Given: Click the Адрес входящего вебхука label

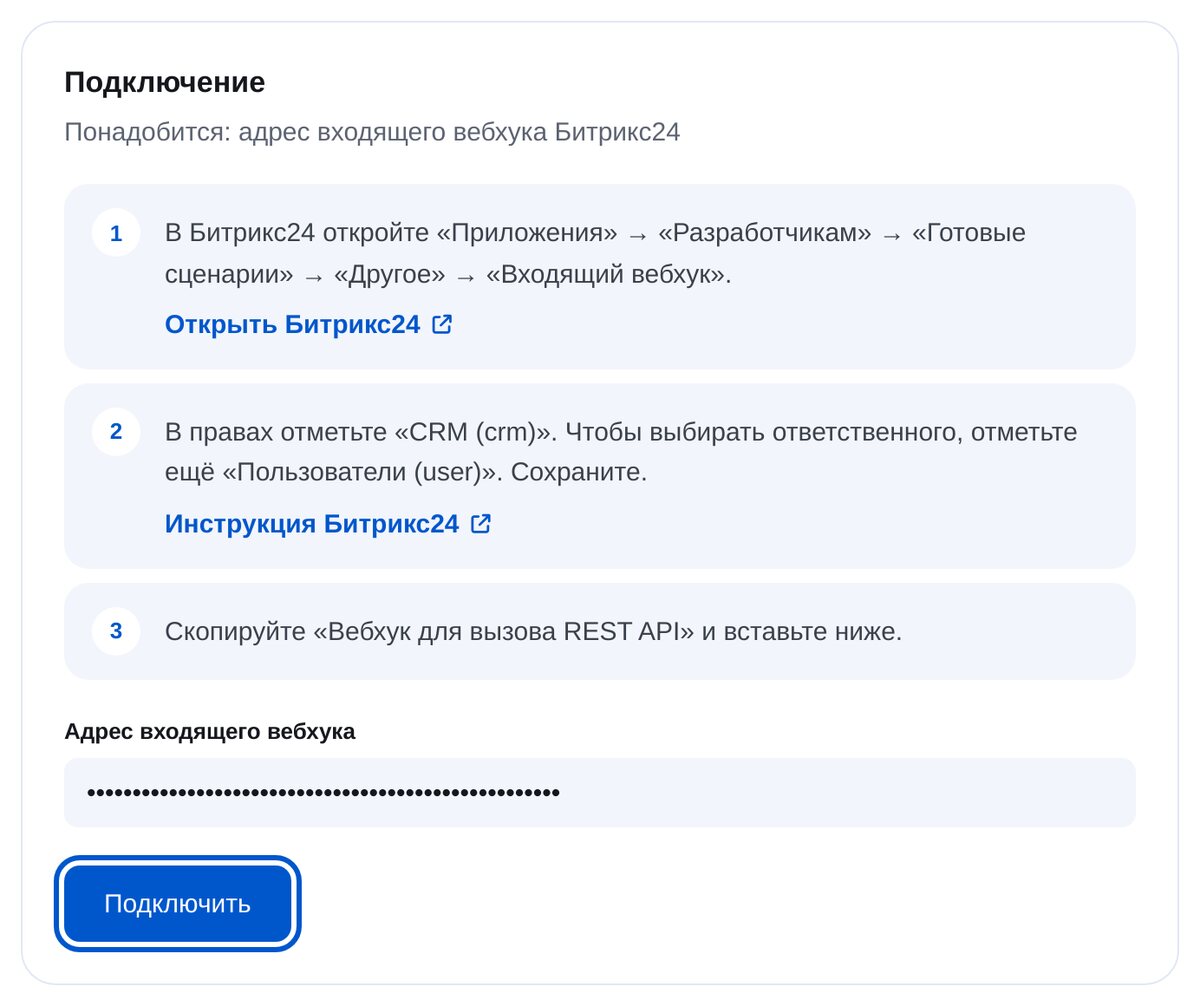Looking at the screenshot, I should (210, 731).
